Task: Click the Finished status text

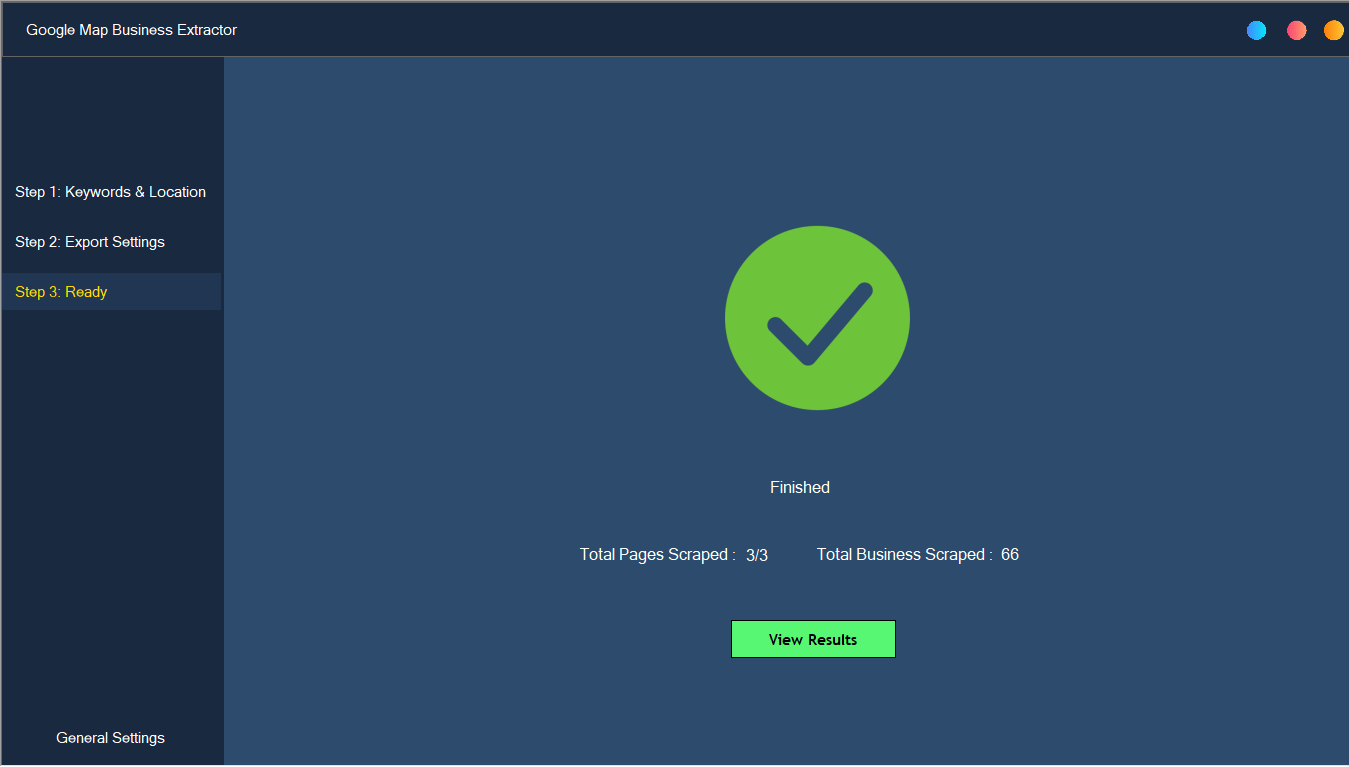Action: (x=800, y=487)
